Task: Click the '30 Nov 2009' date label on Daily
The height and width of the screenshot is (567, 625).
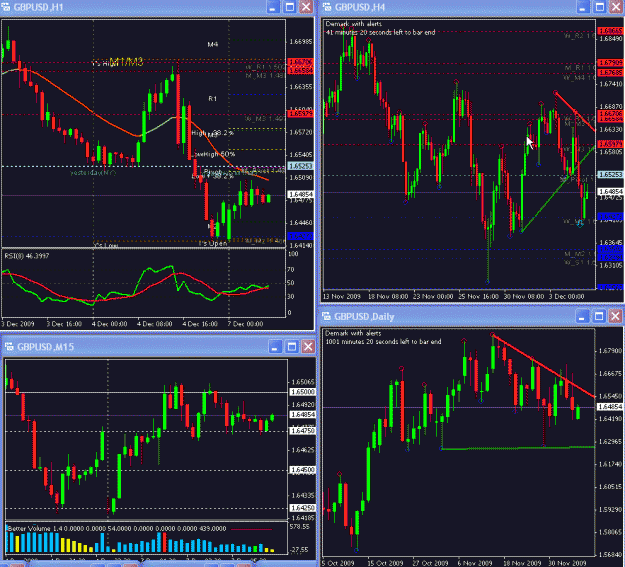Action: [x=567, y=563]
